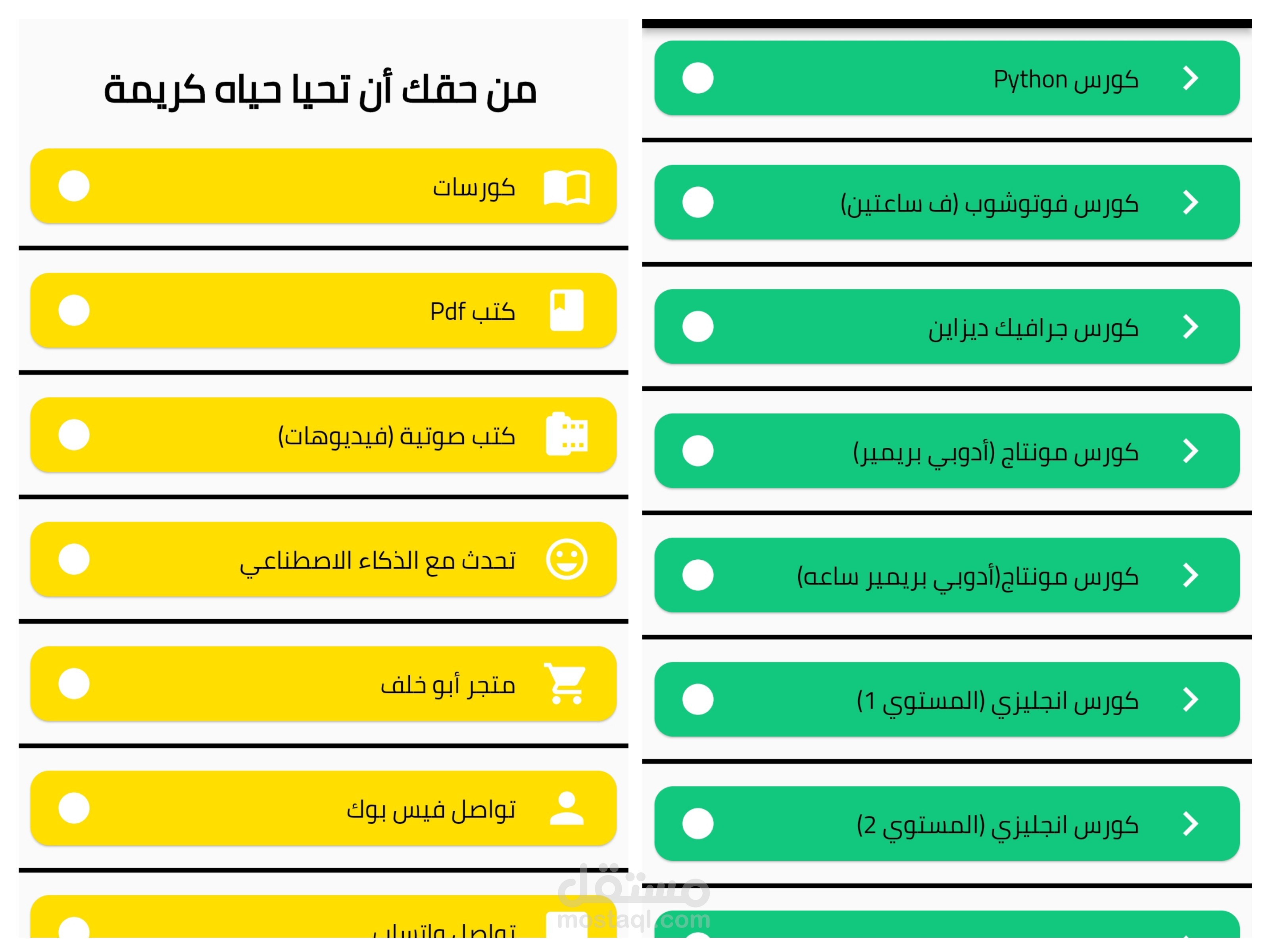Image resolution: width=1268 pixels, height=952 pixels.
Task: Click the film icon for كتب صوتية
Action: coord(567,435)
